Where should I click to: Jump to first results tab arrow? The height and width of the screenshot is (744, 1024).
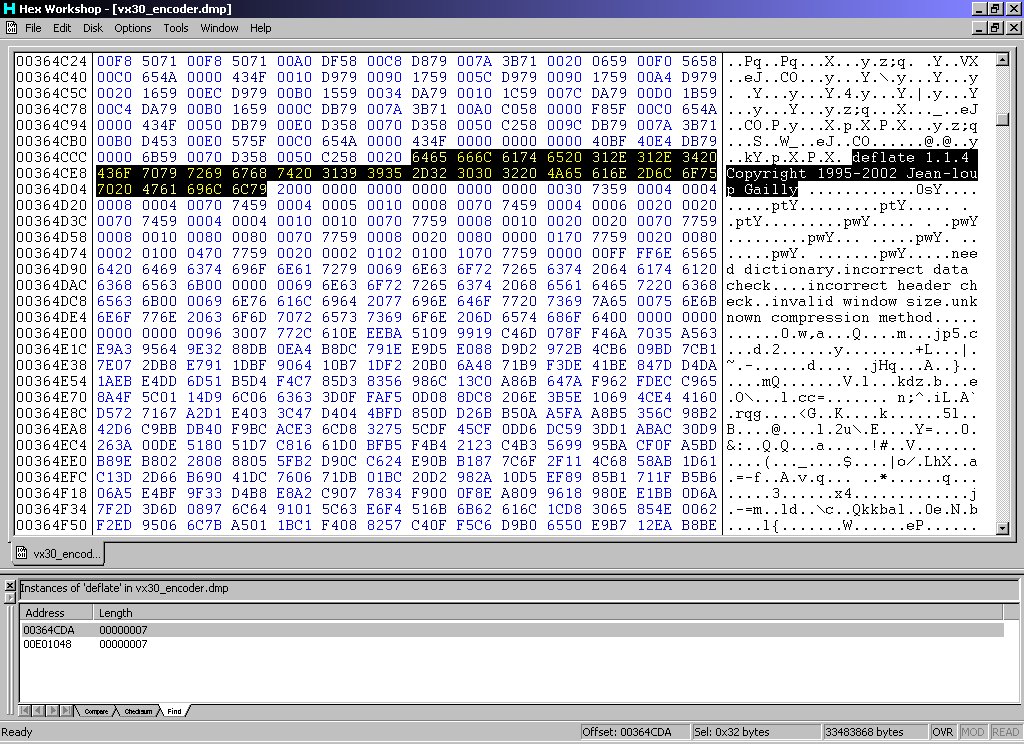coord(25,711)
